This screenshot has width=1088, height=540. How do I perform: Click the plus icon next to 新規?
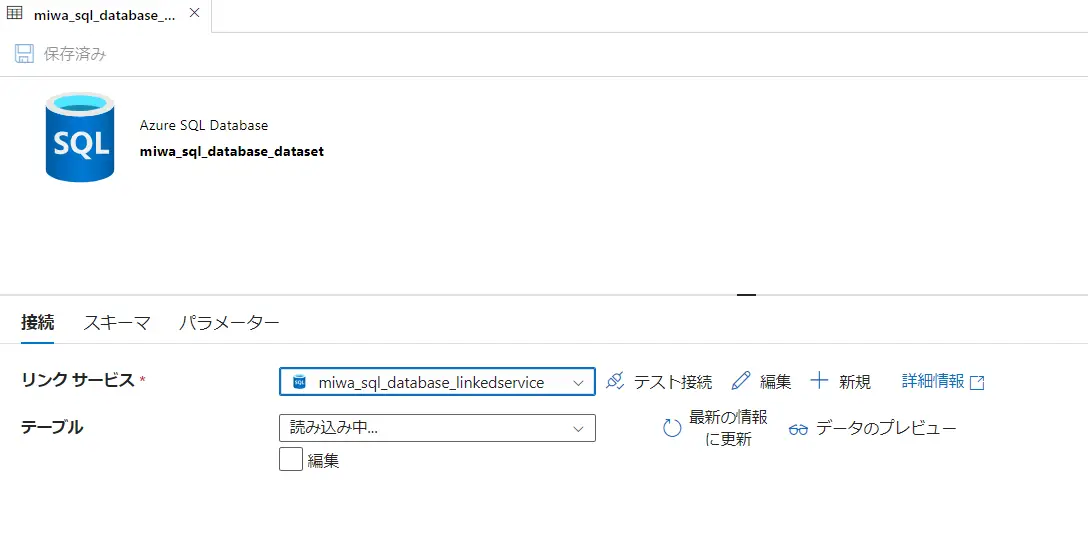tap(819, 380)
